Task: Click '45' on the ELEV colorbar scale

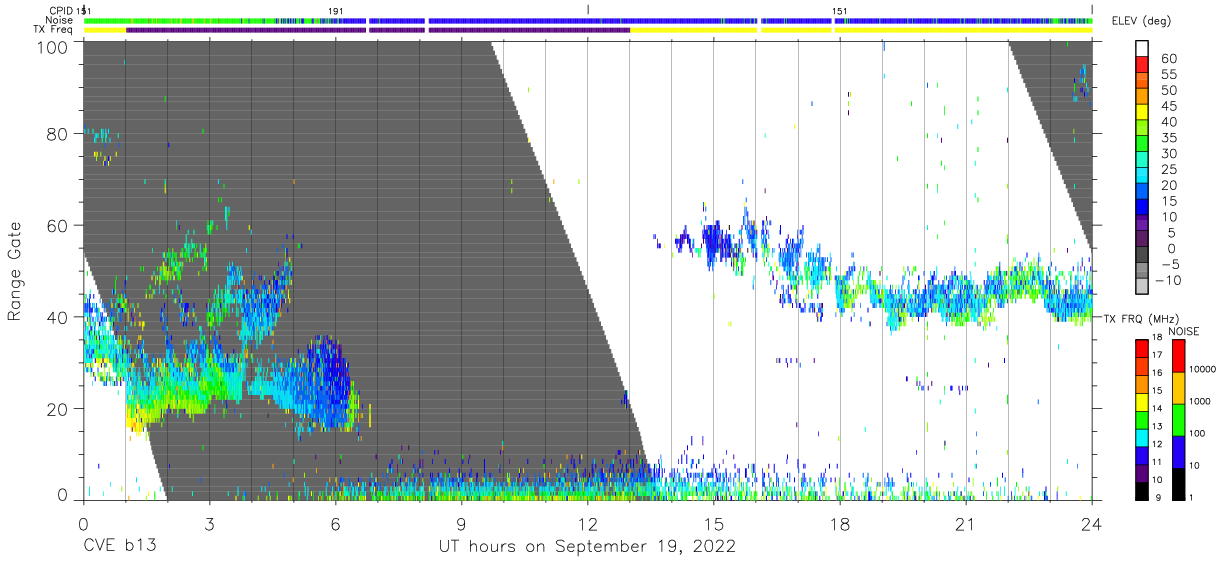Action: click(1168, 107)
